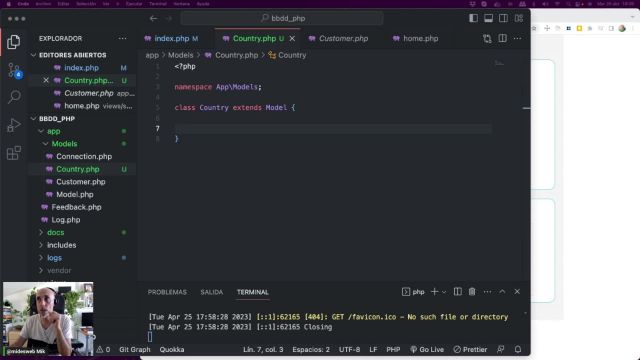Split the editor right

[502, 38]
